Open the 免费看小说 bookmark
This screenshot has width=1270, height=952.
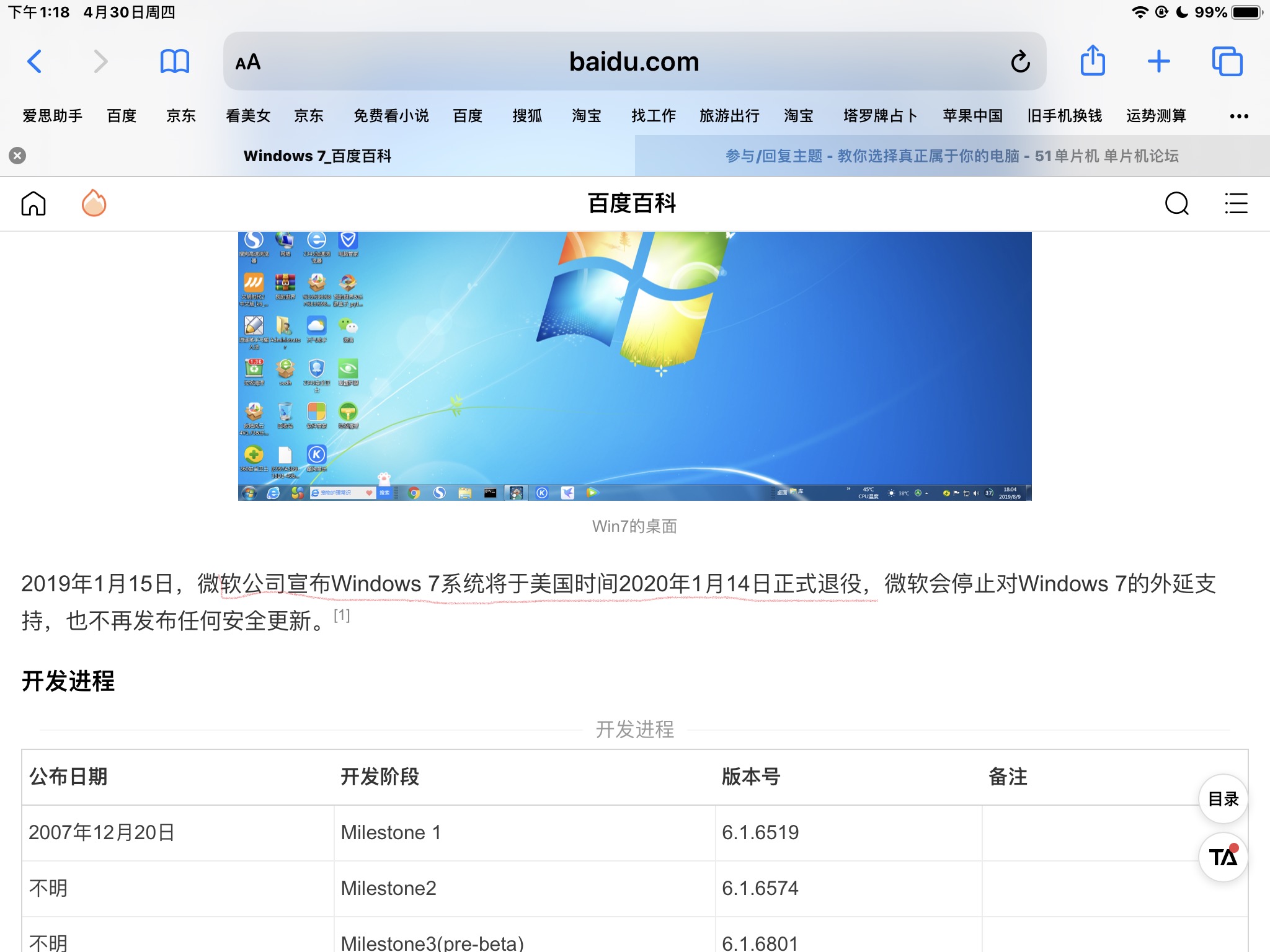click(391, 116)
